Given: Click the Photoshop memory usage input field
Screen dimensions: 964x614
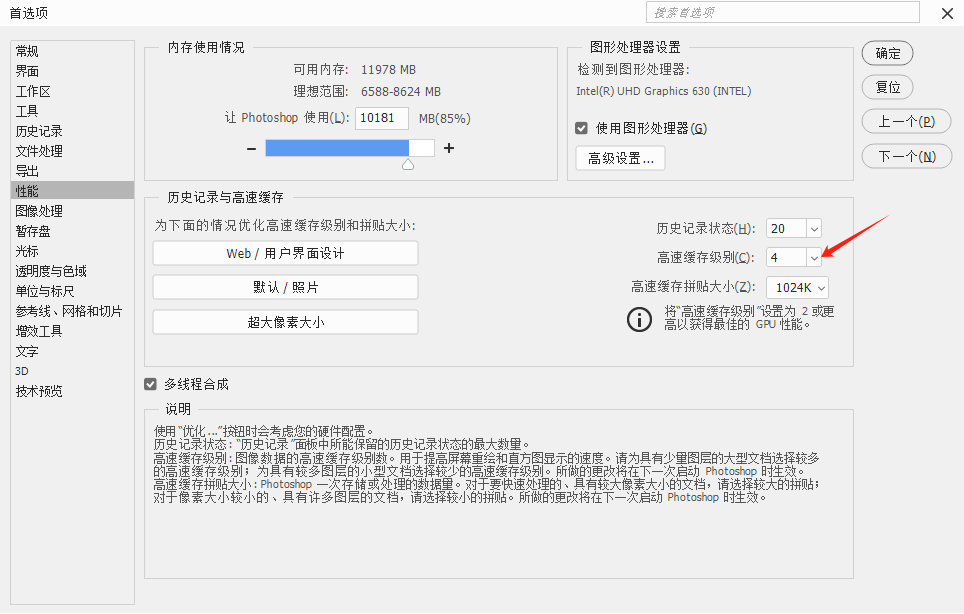Looking at the screenshot, I should [381, 118].
